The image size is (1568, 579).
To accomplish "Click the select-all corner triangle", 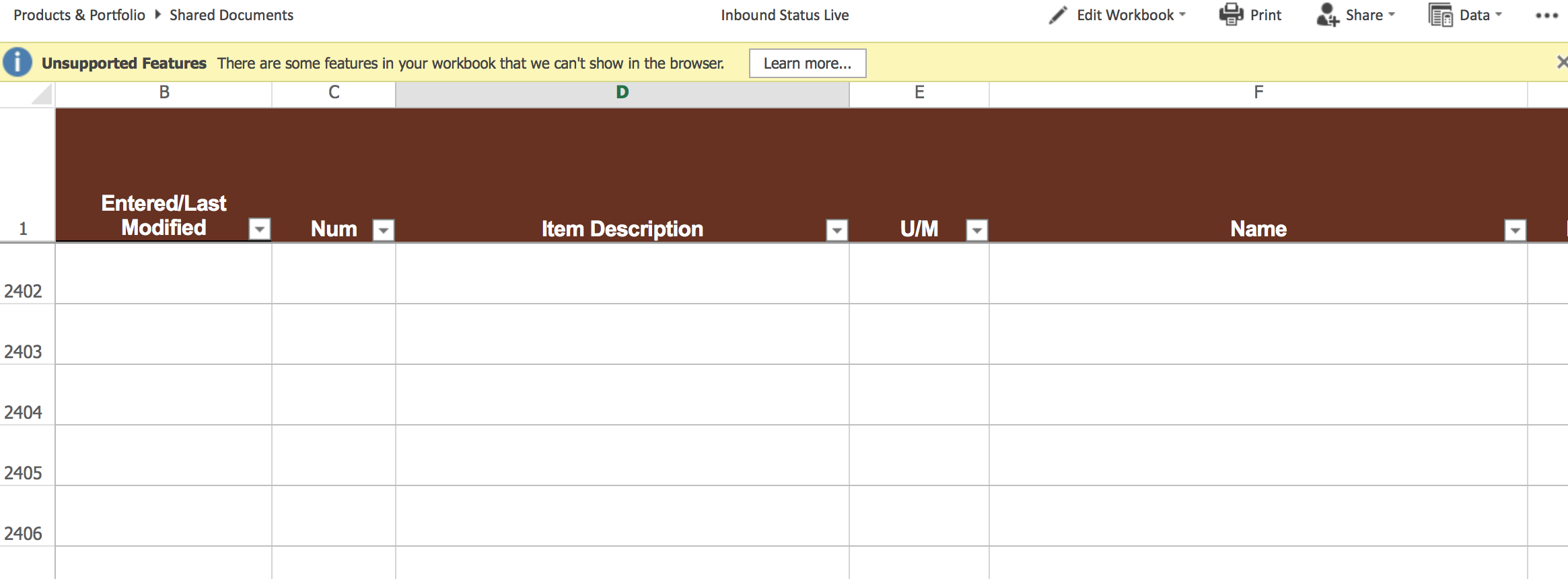I will pos(42,94).
